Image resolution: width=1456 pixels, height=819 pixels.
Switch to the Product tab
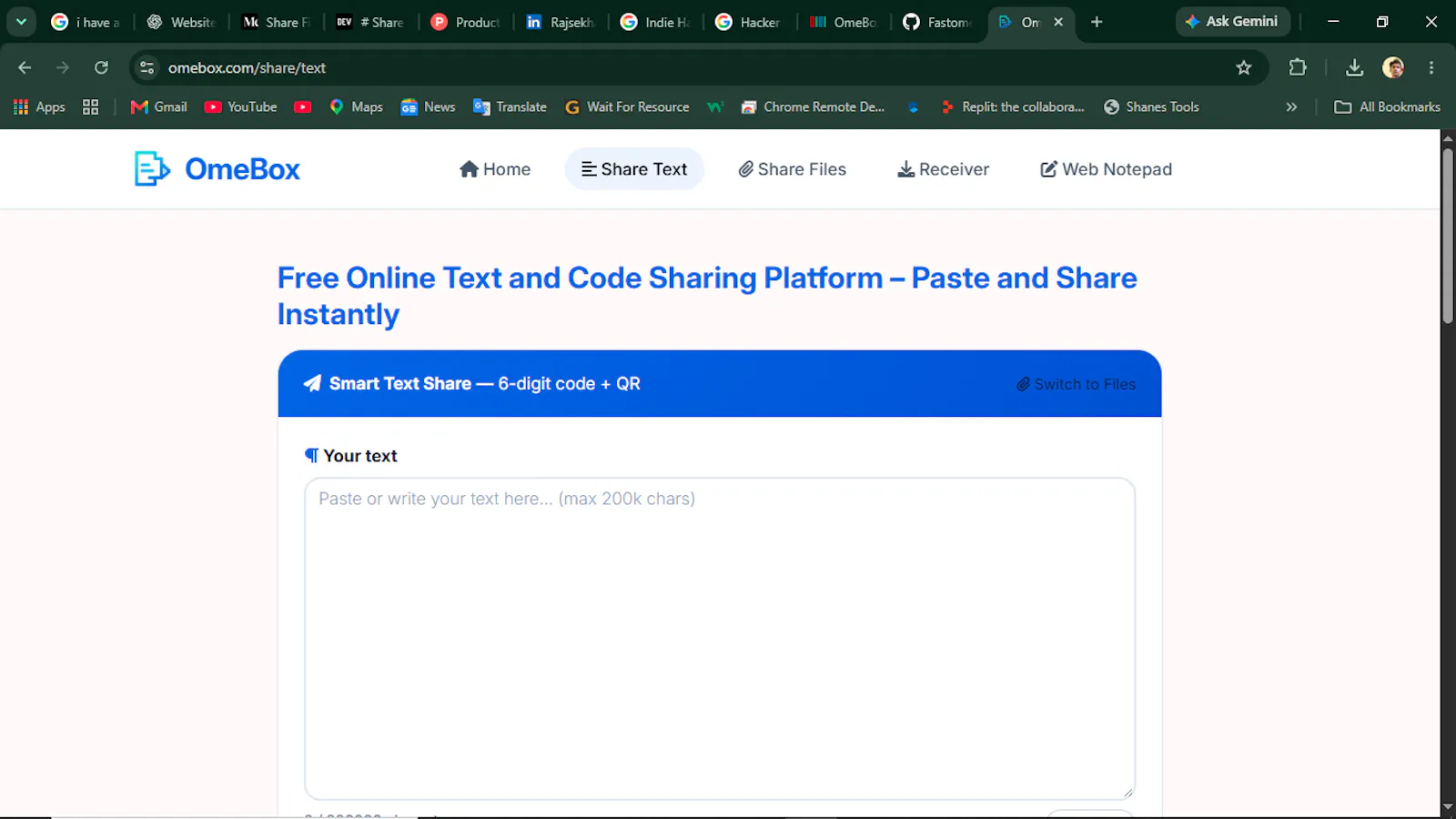coord(465,22)
